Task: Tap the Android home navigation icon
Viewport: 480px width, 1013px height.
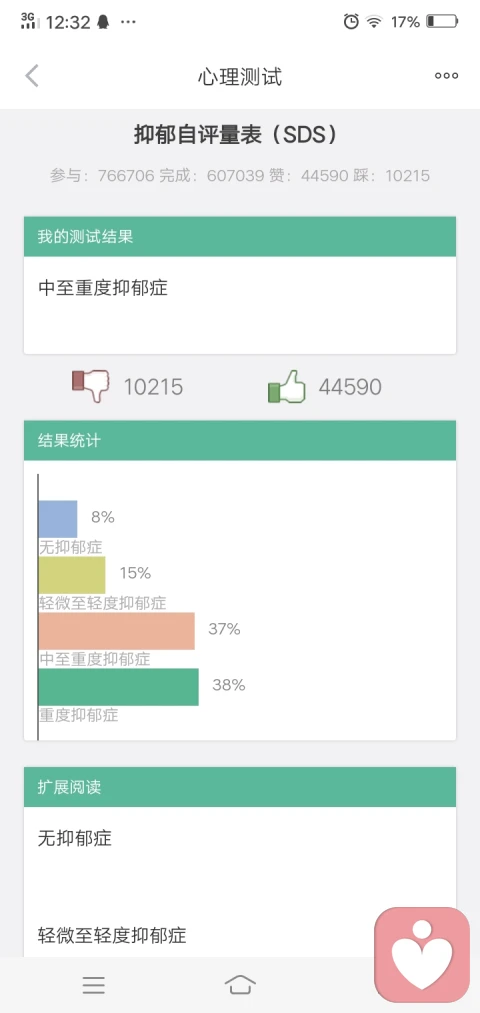Action: click(x=240, y=985)
